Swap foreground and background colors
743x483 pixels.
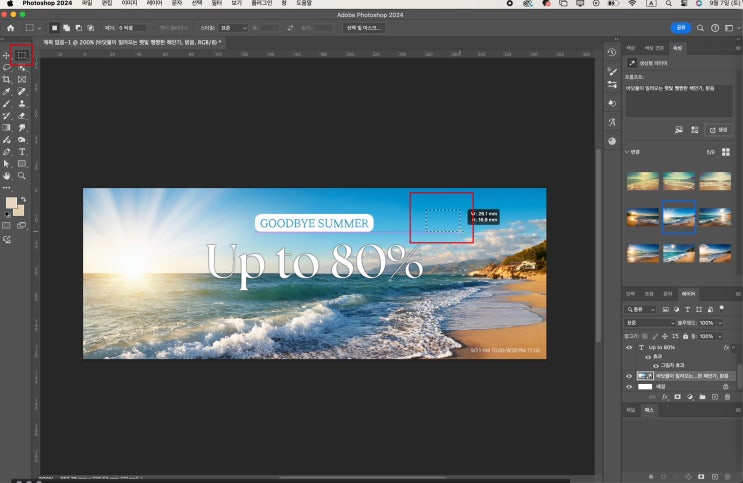point(23,199)
